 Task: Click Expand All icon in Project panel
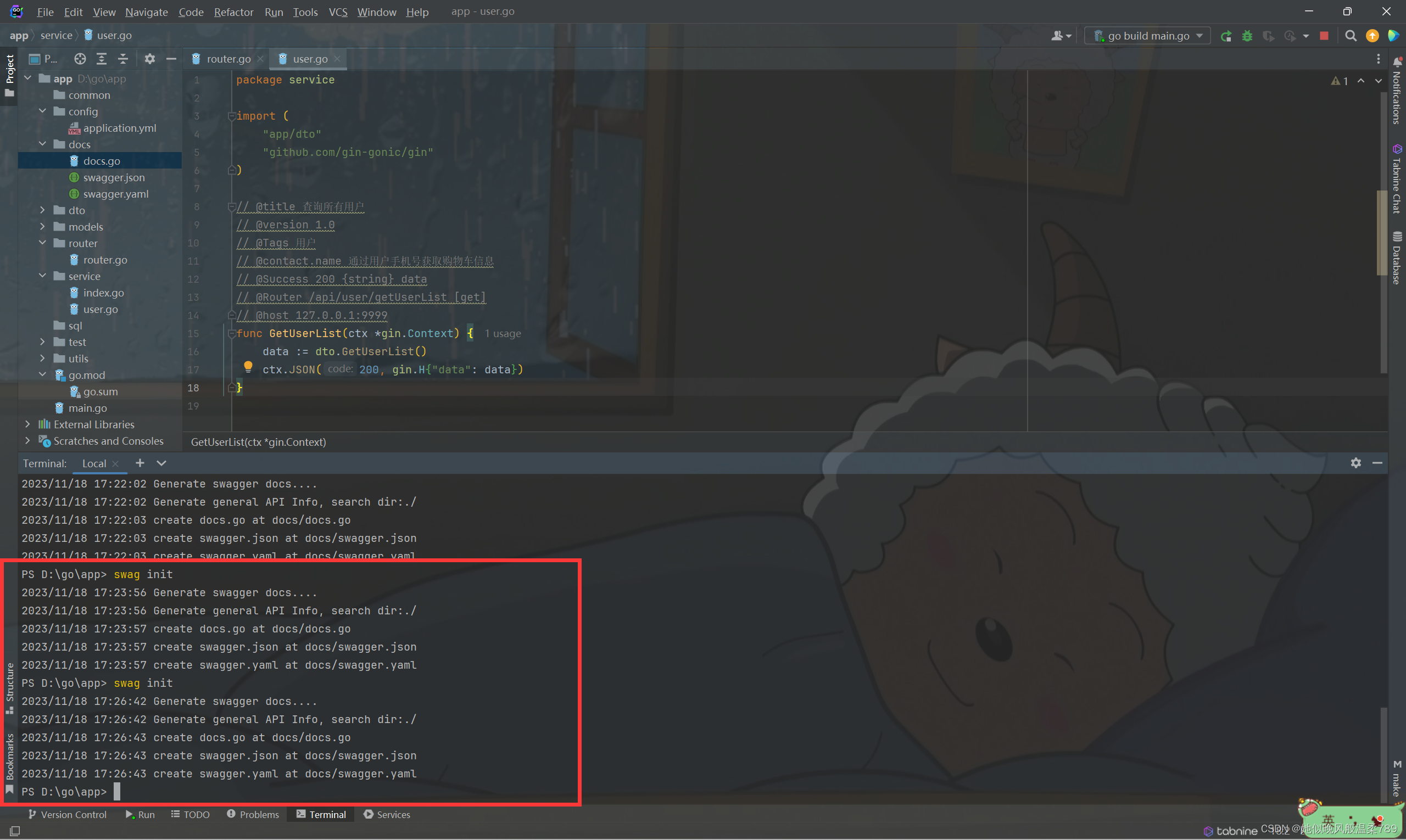pos(102,59)
